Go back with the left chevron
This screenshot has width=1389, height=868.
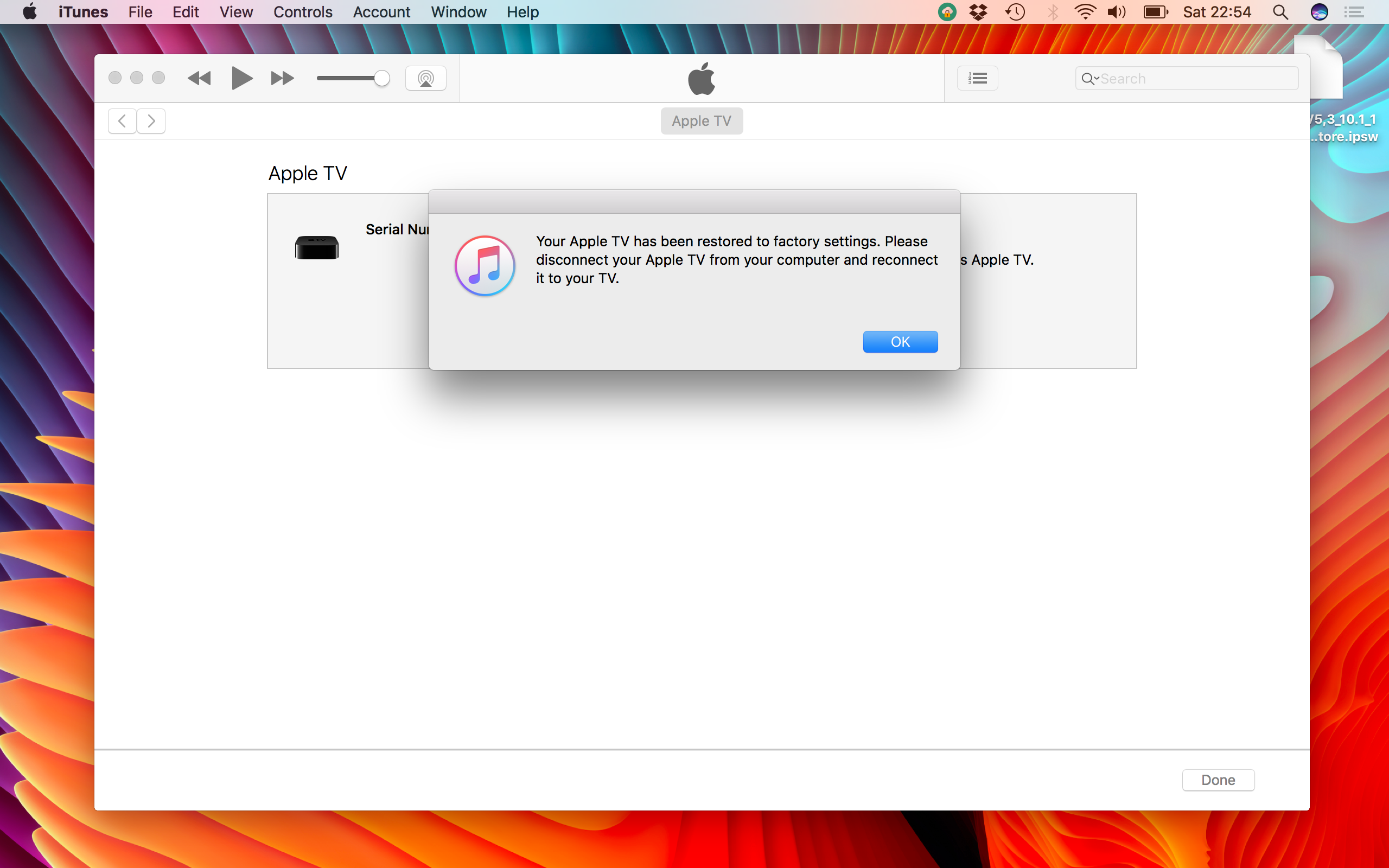pyautogui.click(x=122, y=120)
